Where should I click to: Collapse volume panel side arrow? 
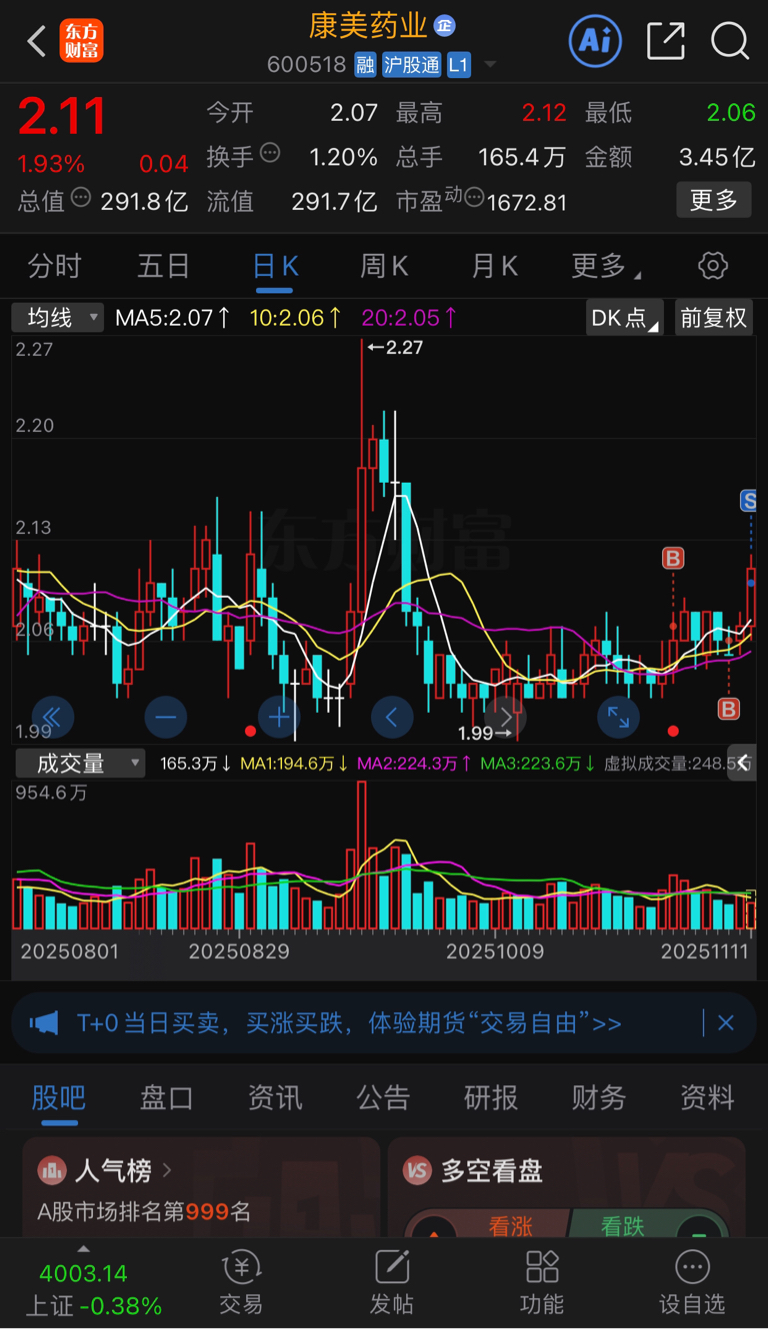coord(742,763)
